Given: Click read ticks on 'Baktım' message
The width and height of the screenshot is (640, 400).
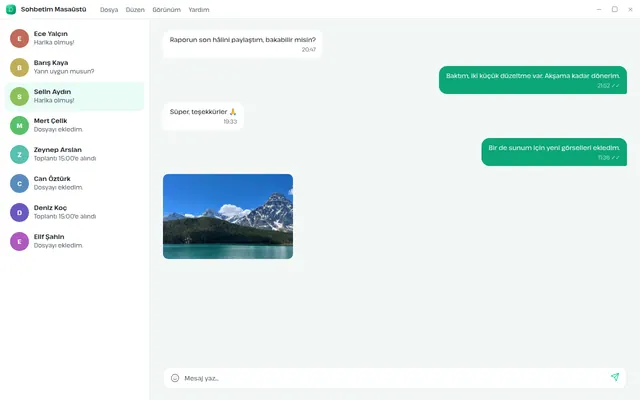Looking at the screenshot, I should point(616,86).
